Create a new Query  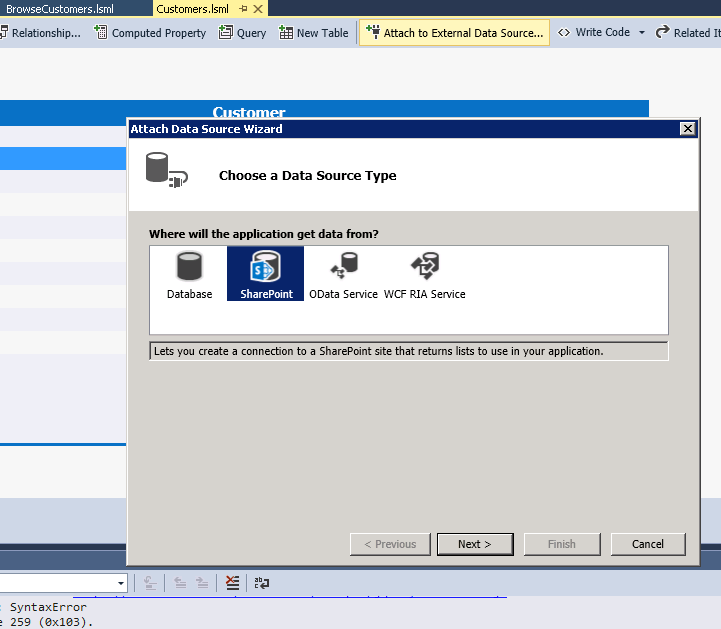tap(242, 33)
